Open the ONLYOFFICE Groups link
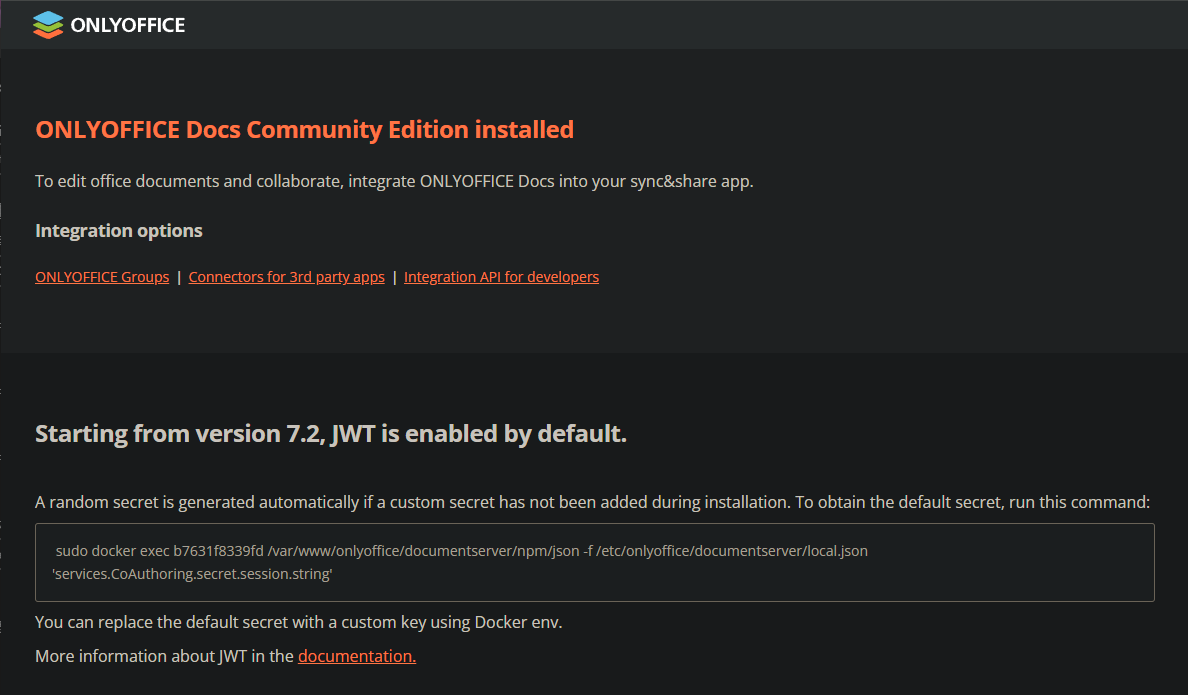Viewport: 1188px width, 695px height. coord(102,277)
